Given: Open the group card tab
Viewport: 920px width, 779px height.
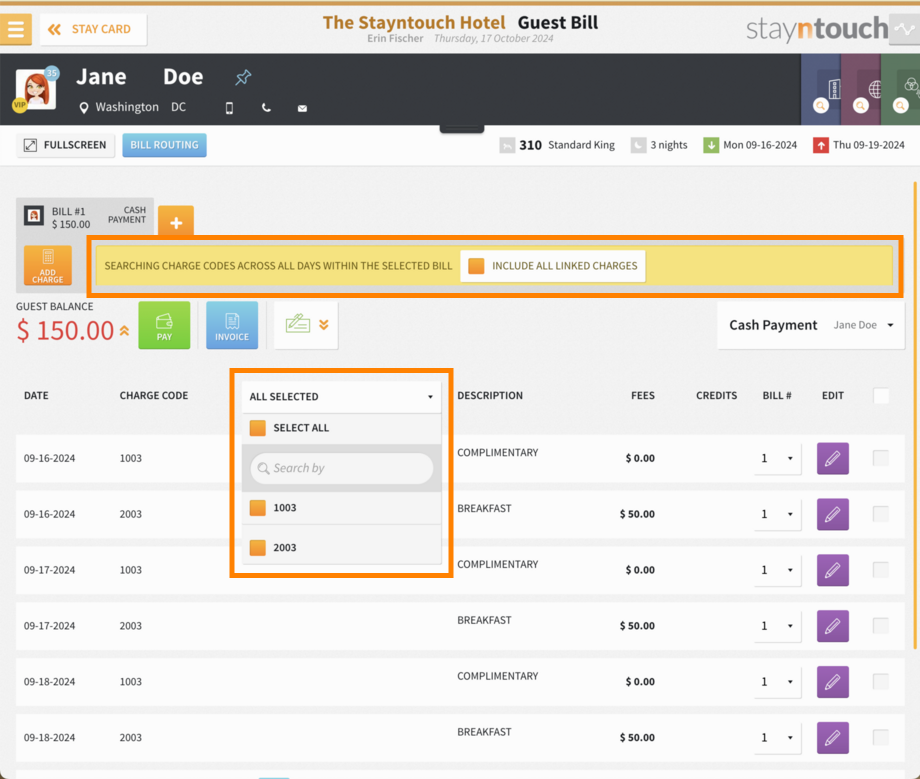Looking at the screenshot, I should 901,89.
